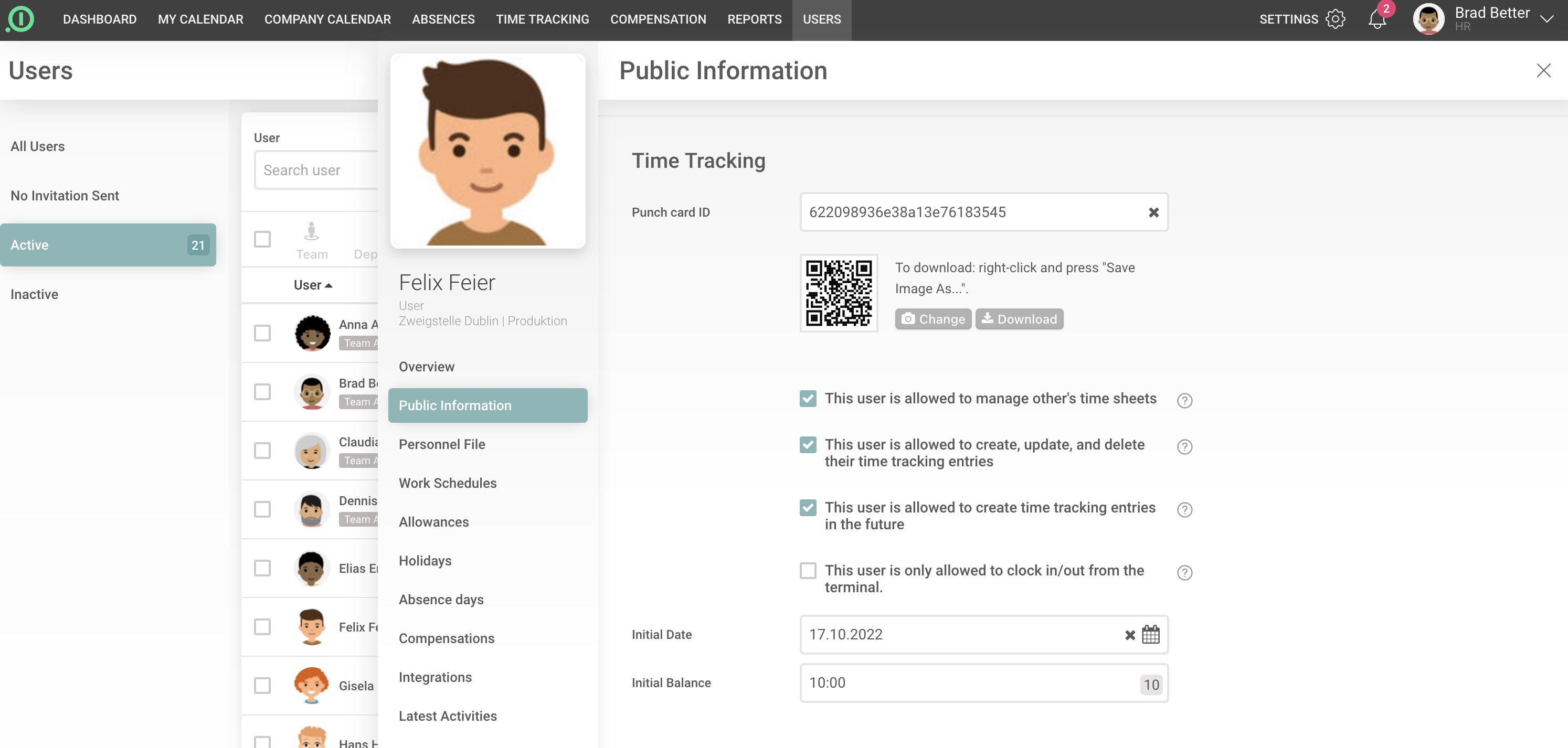The height and width of the screenshot is (748, 1568).
Task: Open notifications bell with 2 alerts
Action: (1376, 19)
